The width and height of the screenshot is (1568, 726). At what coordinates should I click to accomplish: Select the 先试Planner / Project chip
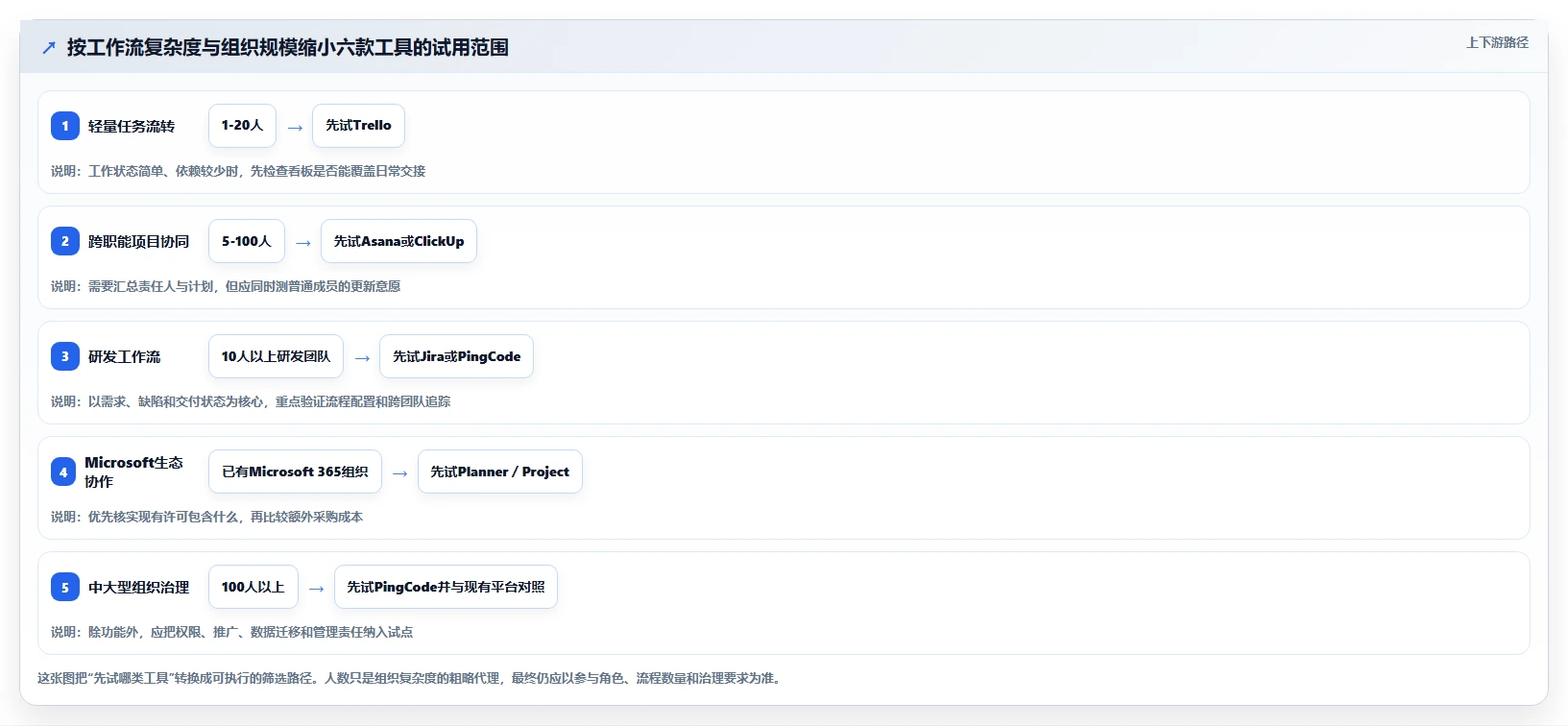(x=499, y=472)
